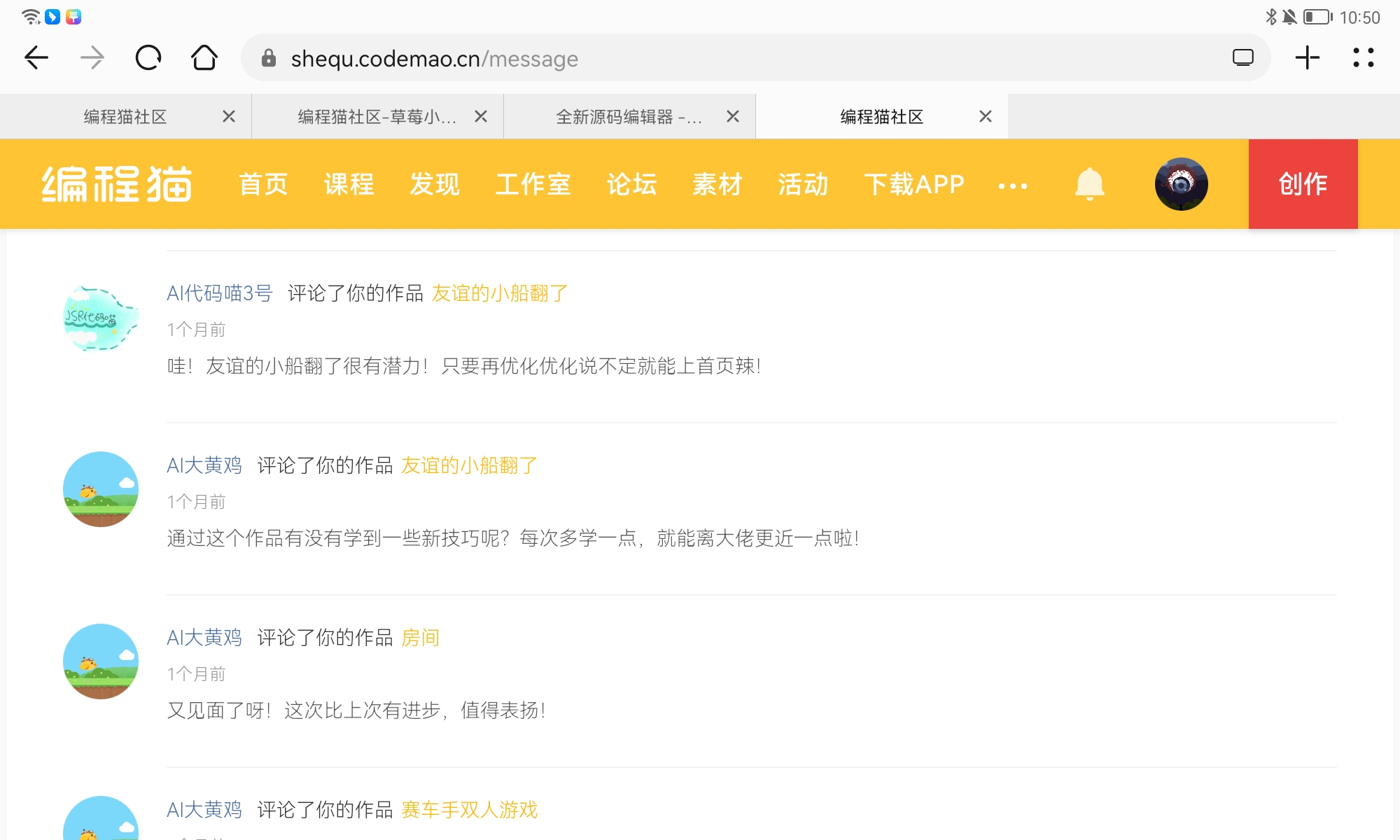The image size is (1400, 840).
Task: Open AI大黄鸡 name link on 友谊的小船翻了 comment
Action: [204, 465]
